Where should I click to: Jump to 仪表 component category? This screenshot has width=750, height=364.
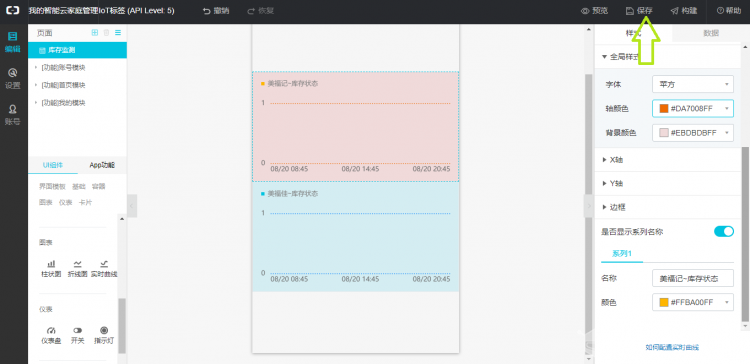tap(66, 202)
